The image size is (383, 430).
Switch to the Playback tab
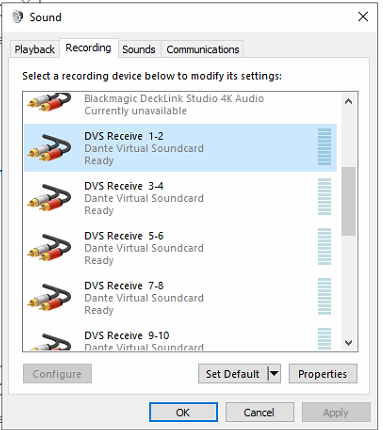34,49
